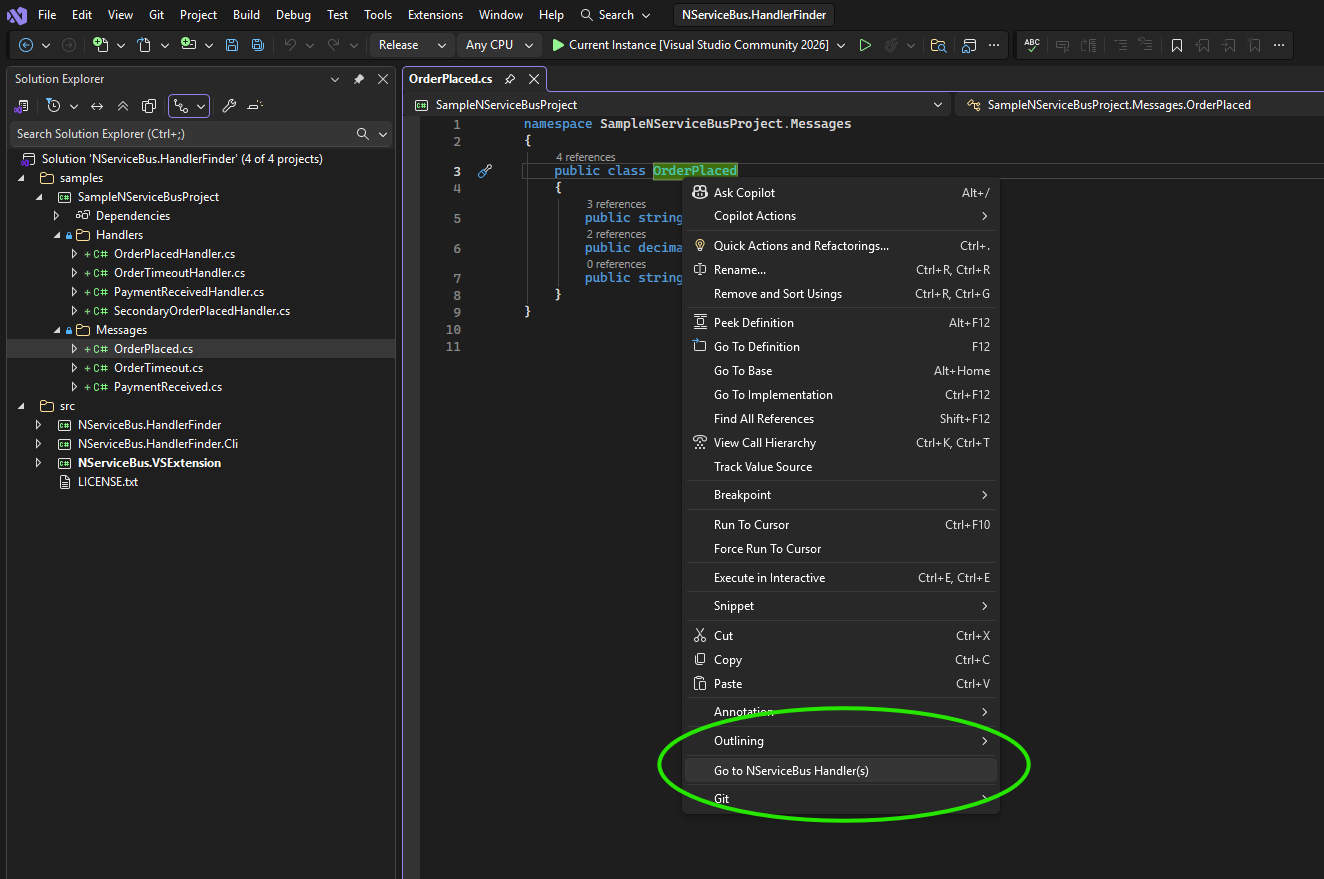Toggle bookmark on current line
Viewport: 1324px width, 879px height.
point(1177,45)
